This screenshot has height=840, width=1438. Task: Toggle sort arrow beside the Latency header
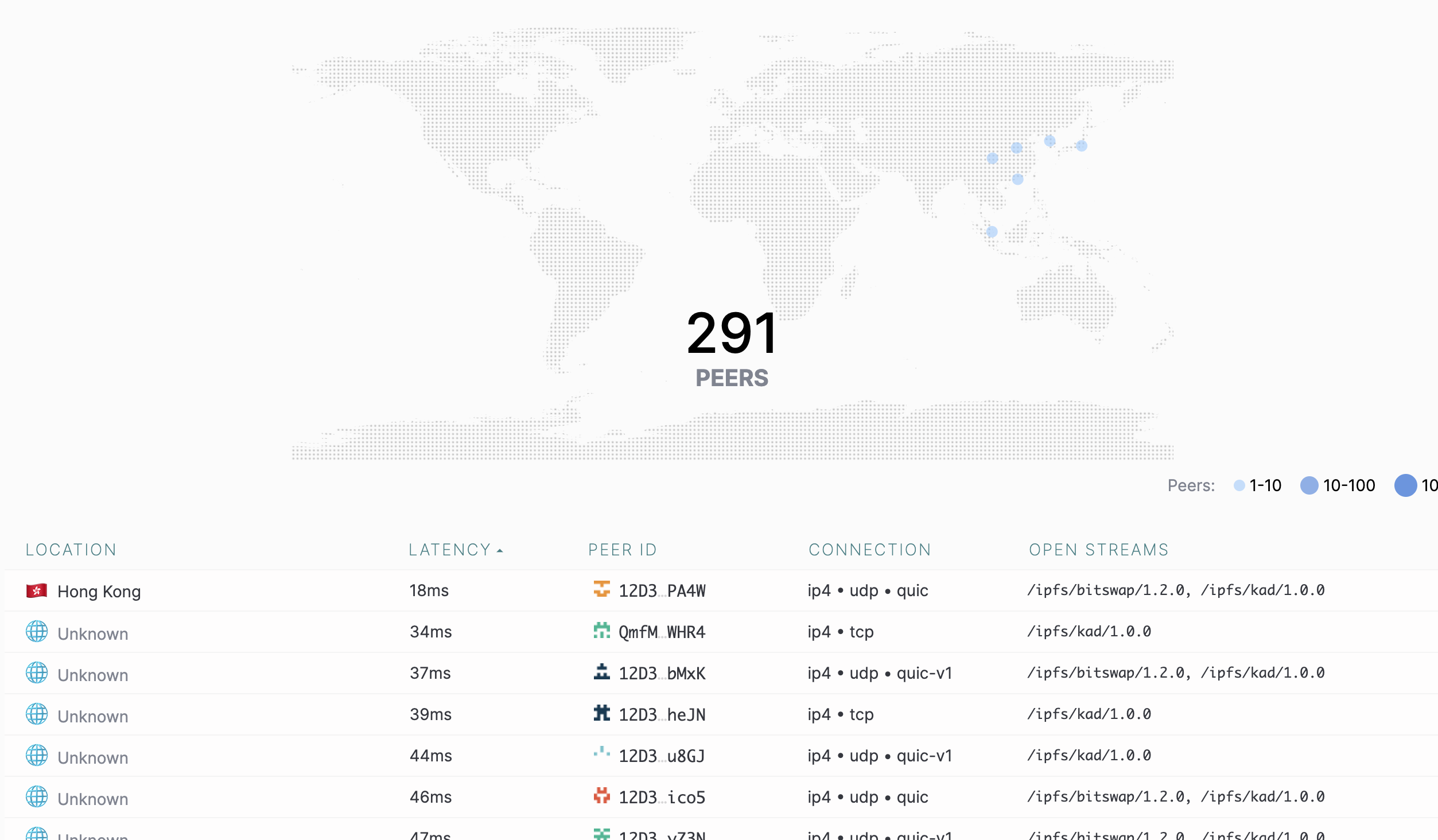[x=500, y=550]
